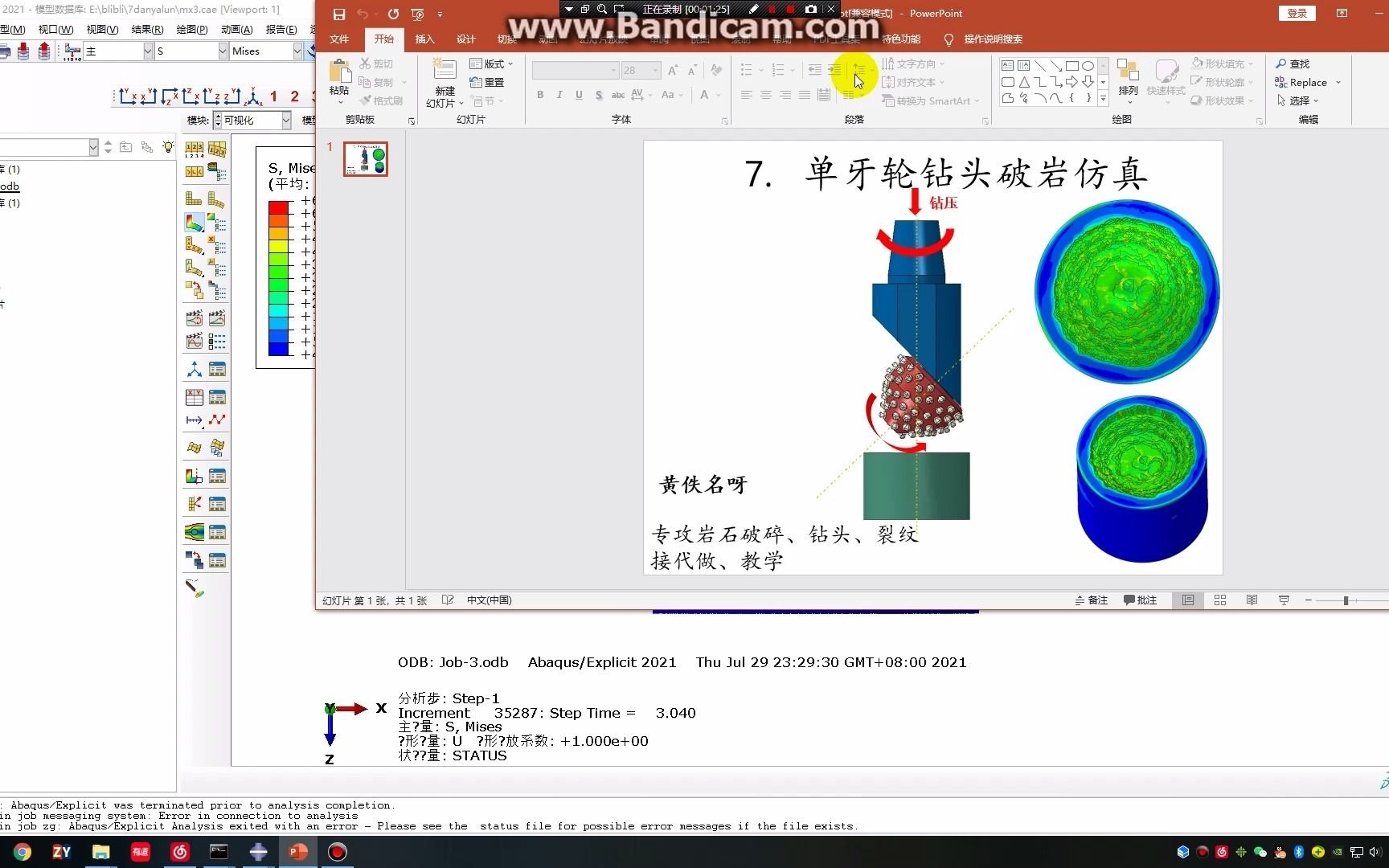Click Abaqus query/probe pencil tool icon
This screenshot has width=1389, height=868.
pyautogui.click(x=195, y=588)
